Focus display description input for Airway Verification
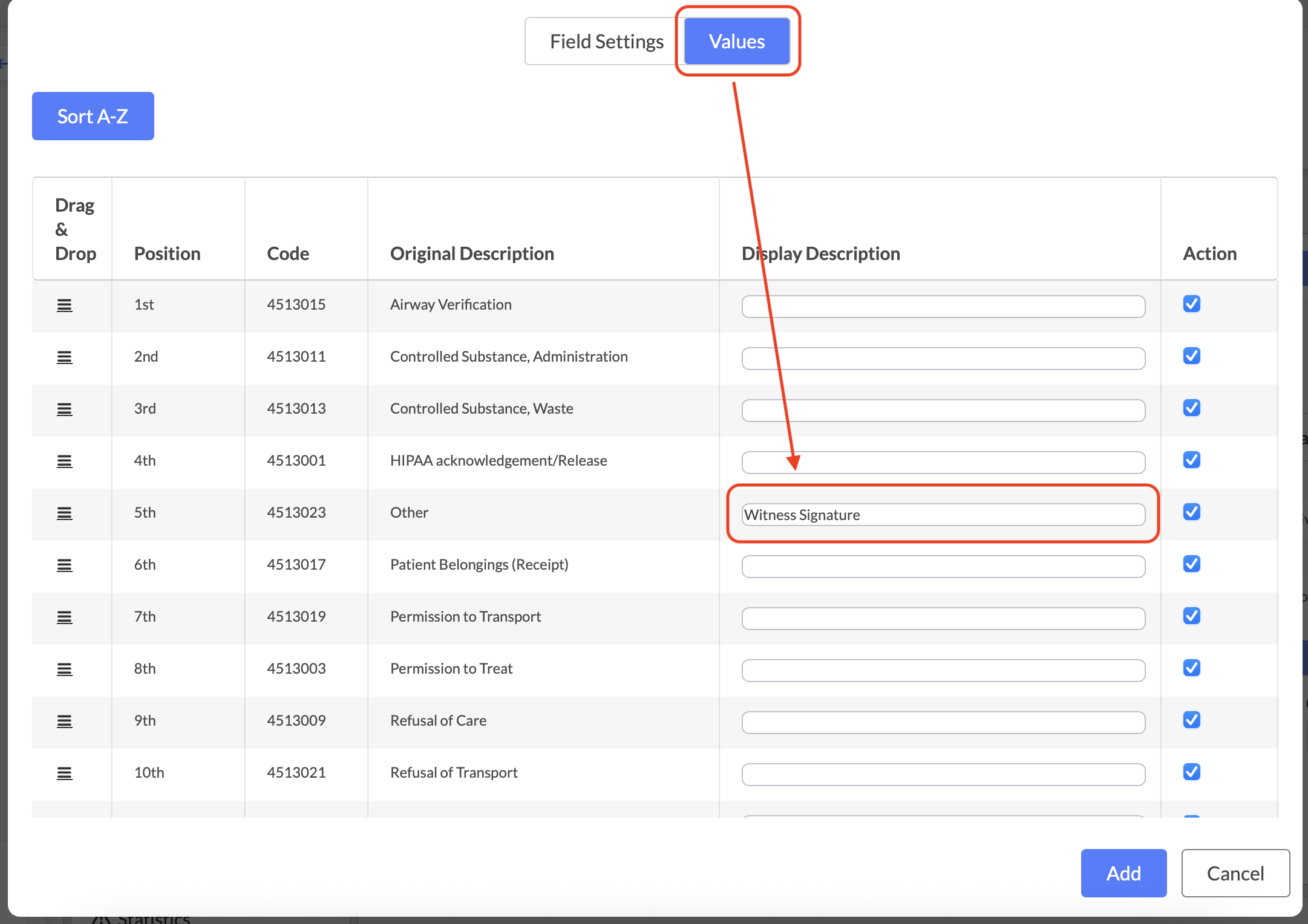1308x924 pixels. 943,307
